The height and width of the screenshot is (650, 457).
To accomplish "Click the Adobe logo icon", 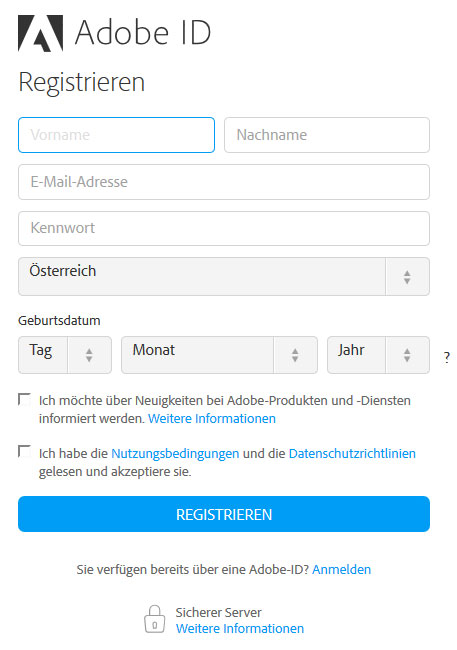I will coord(40,33).
